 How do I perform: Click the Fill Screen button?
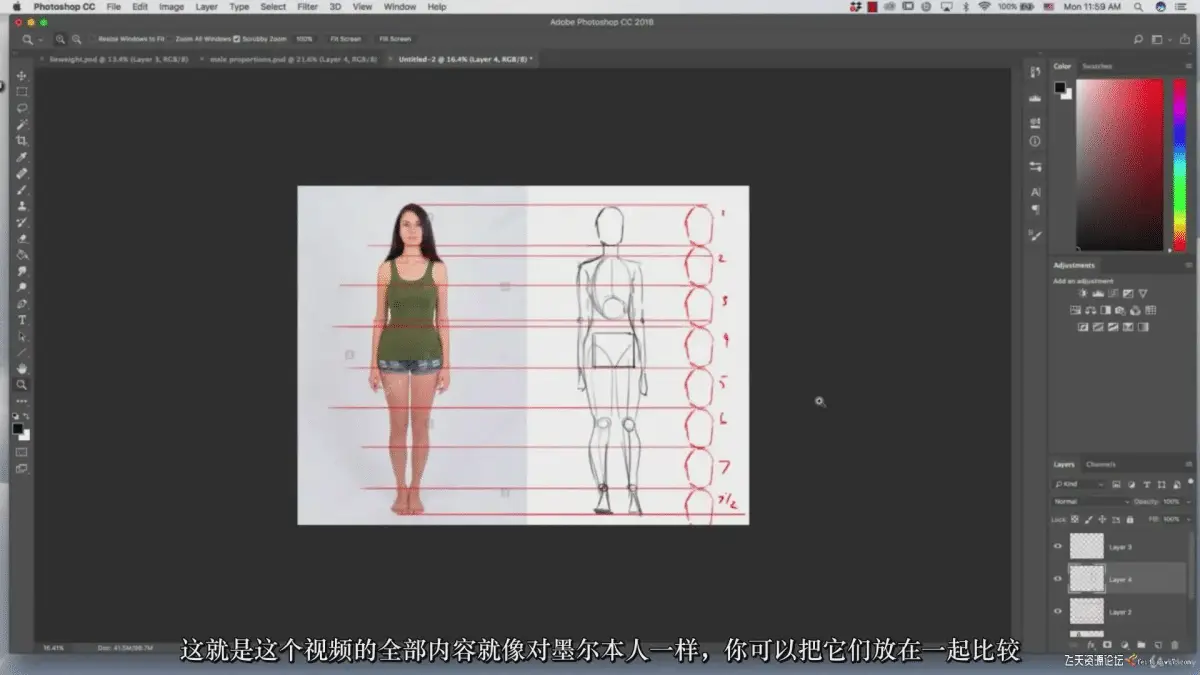(394, 39)
